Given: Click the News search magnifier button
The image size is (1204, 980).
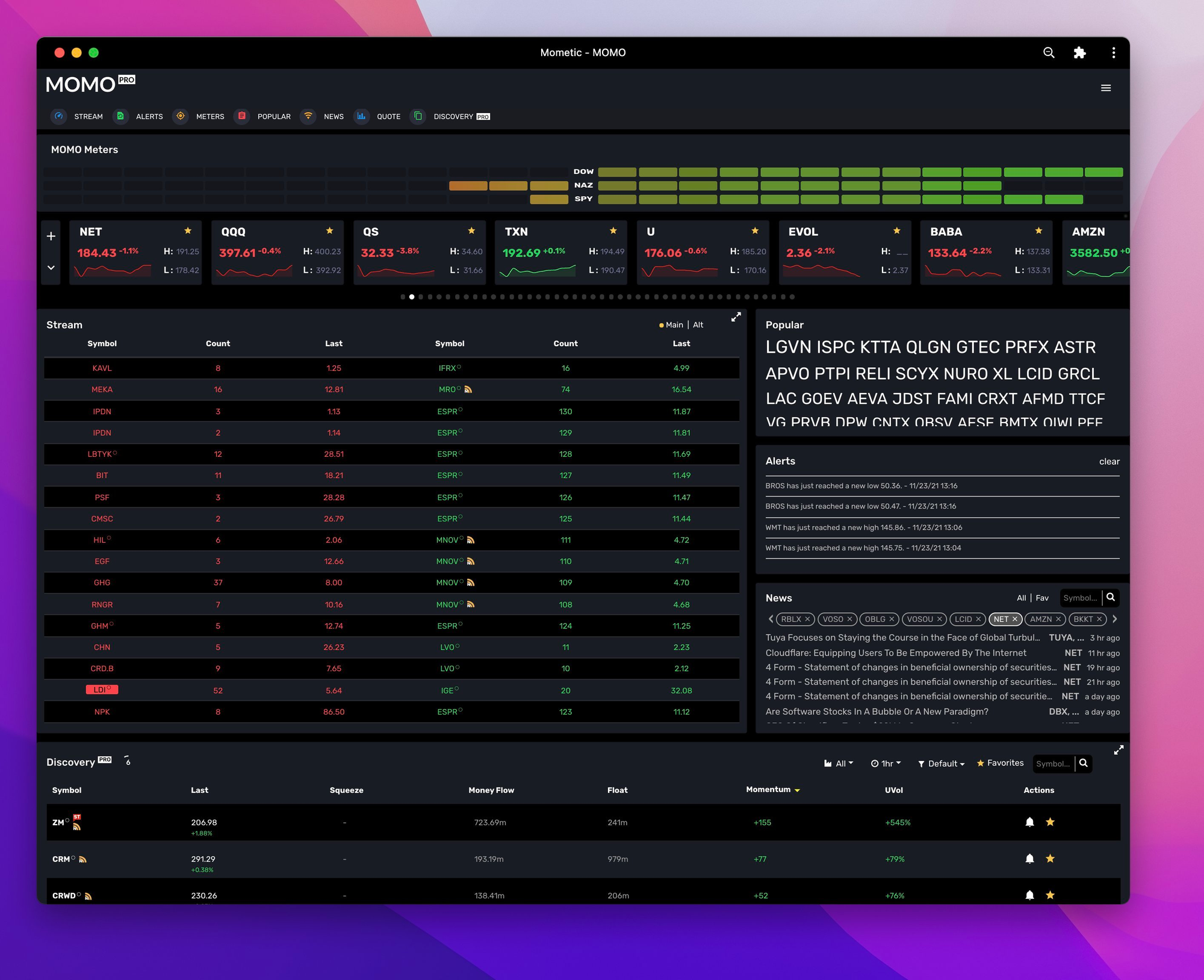Looking at the screenshot, I should click(1111, 597).
